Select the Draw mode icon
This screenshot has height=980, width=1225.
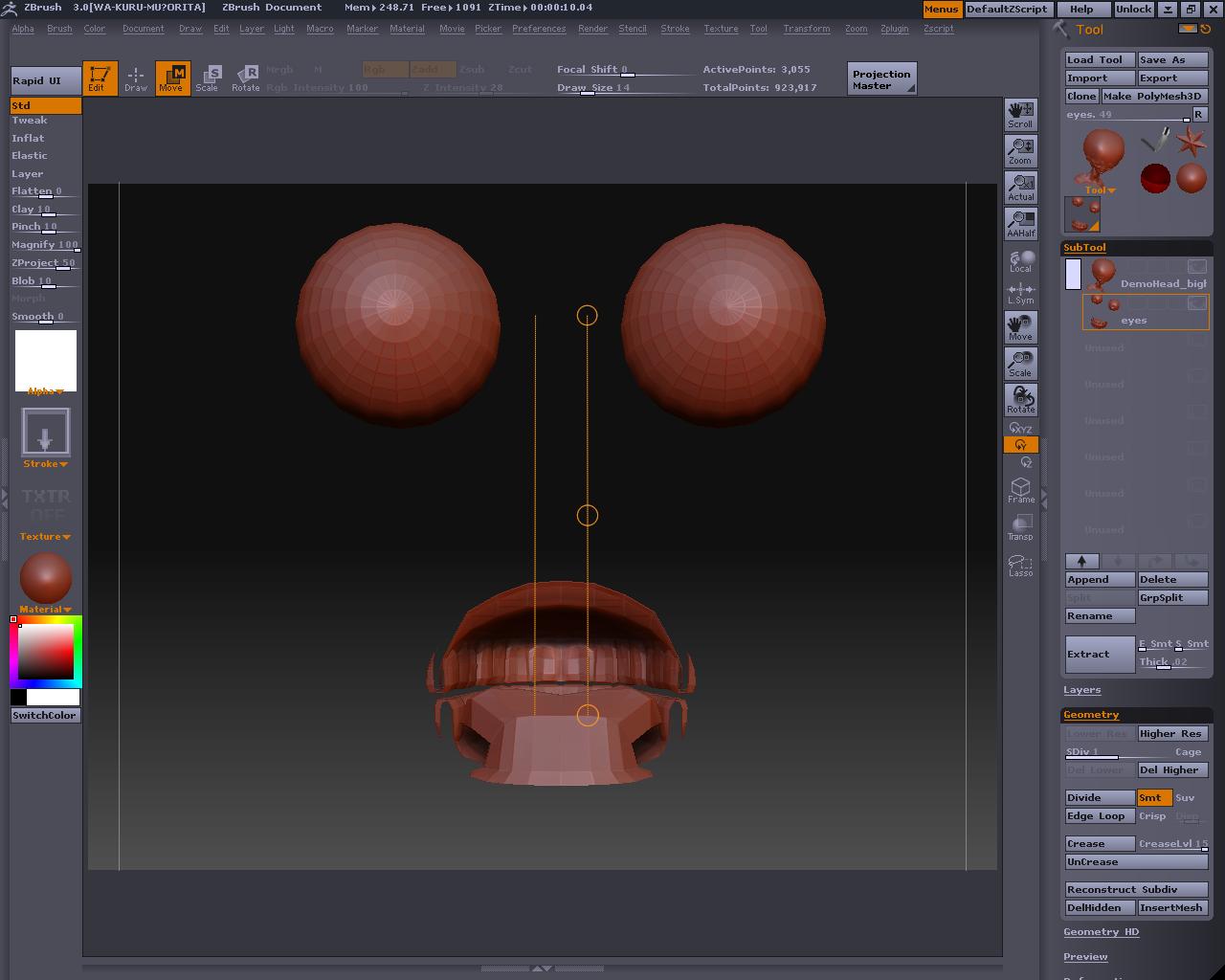pos(136,78)
